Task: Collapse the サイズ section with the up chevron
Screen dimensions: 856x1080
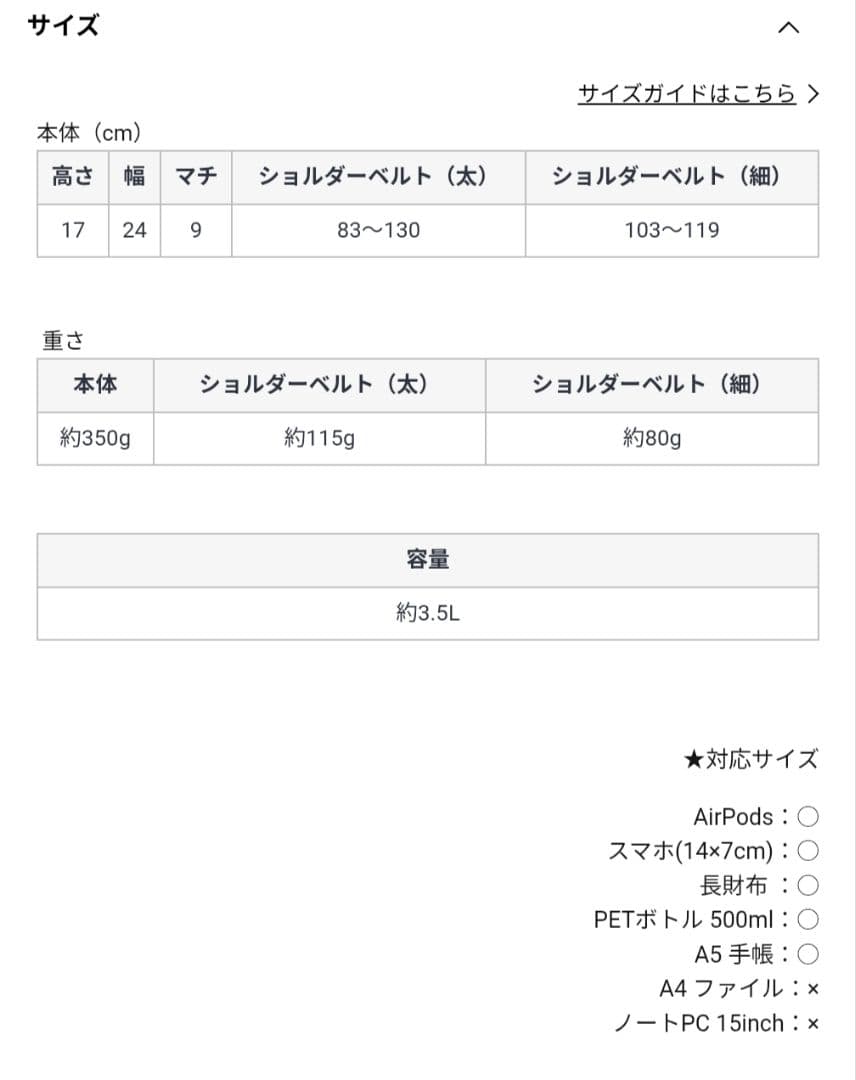Action: [x=788, y=28]
